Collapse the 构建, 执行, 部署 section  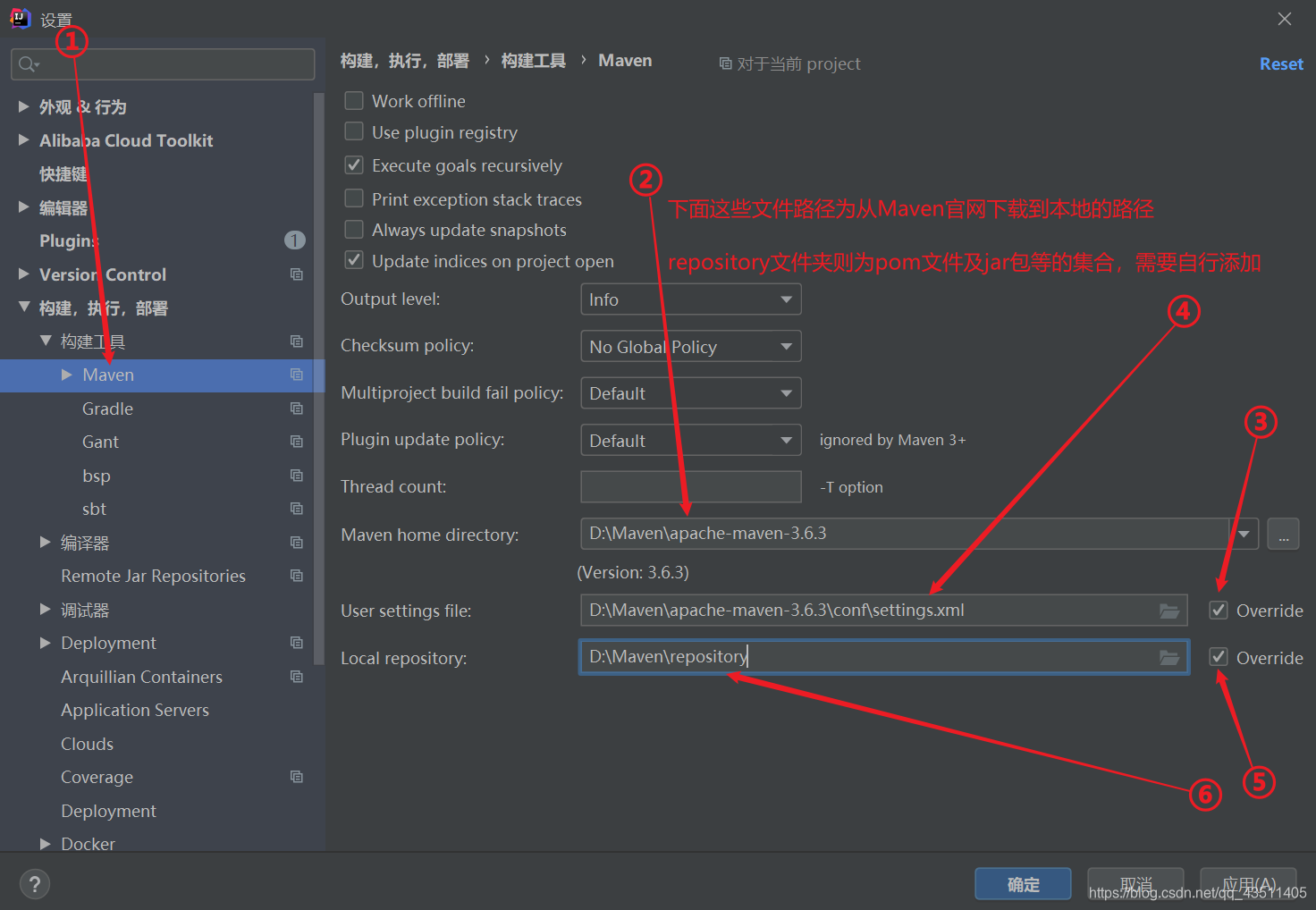point(24,308)
